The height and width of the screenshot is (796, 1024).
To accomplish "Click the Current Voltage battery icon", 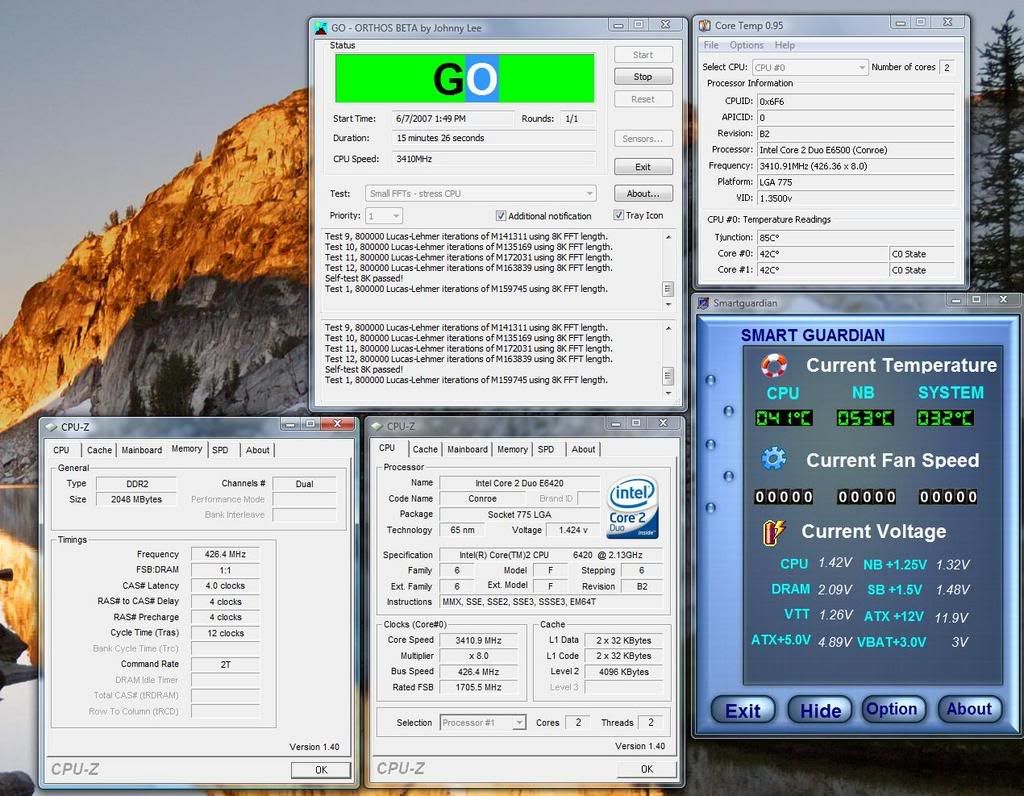I will coord(775,531).
